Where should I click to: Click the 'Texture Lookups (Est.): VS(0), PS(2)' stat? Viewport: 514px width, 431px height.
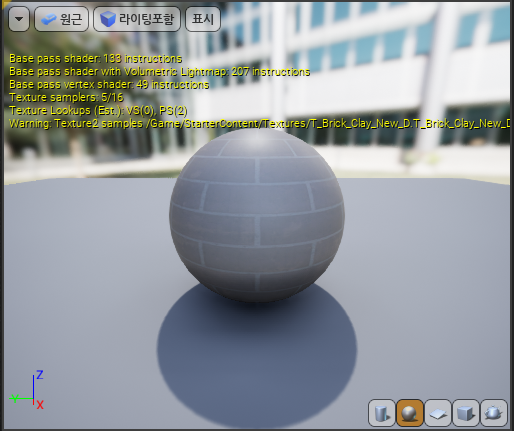(98, 110)
